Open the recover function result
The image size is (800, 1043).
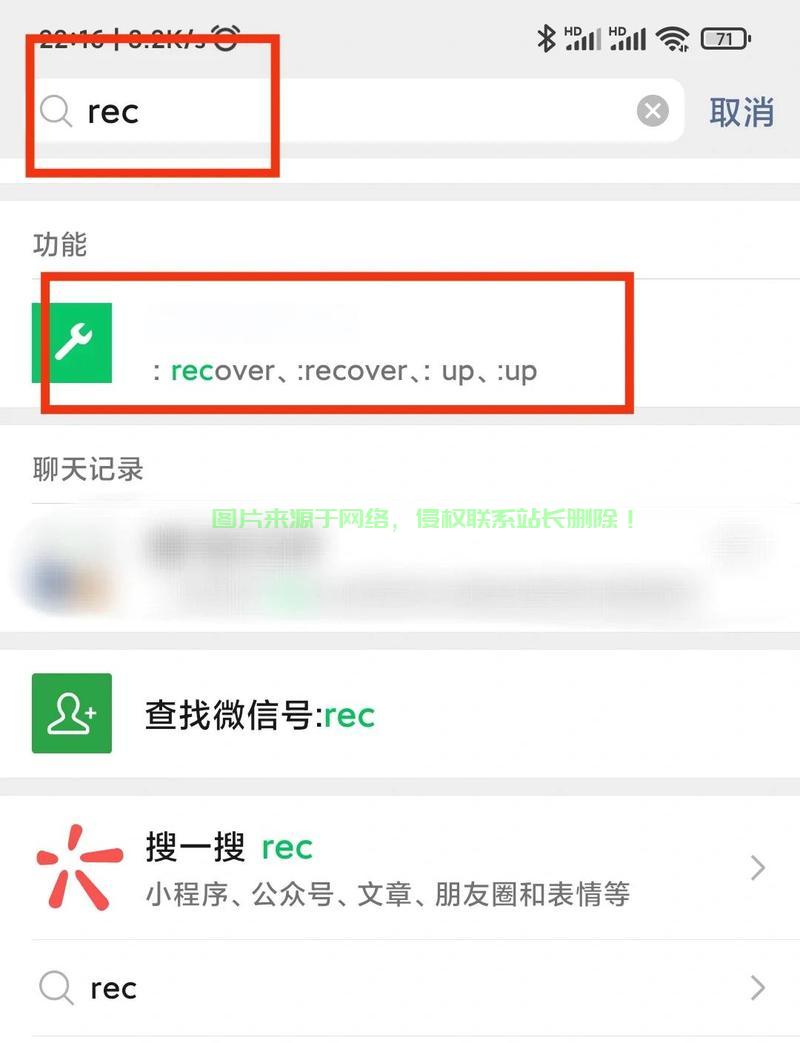click(400, 343)
